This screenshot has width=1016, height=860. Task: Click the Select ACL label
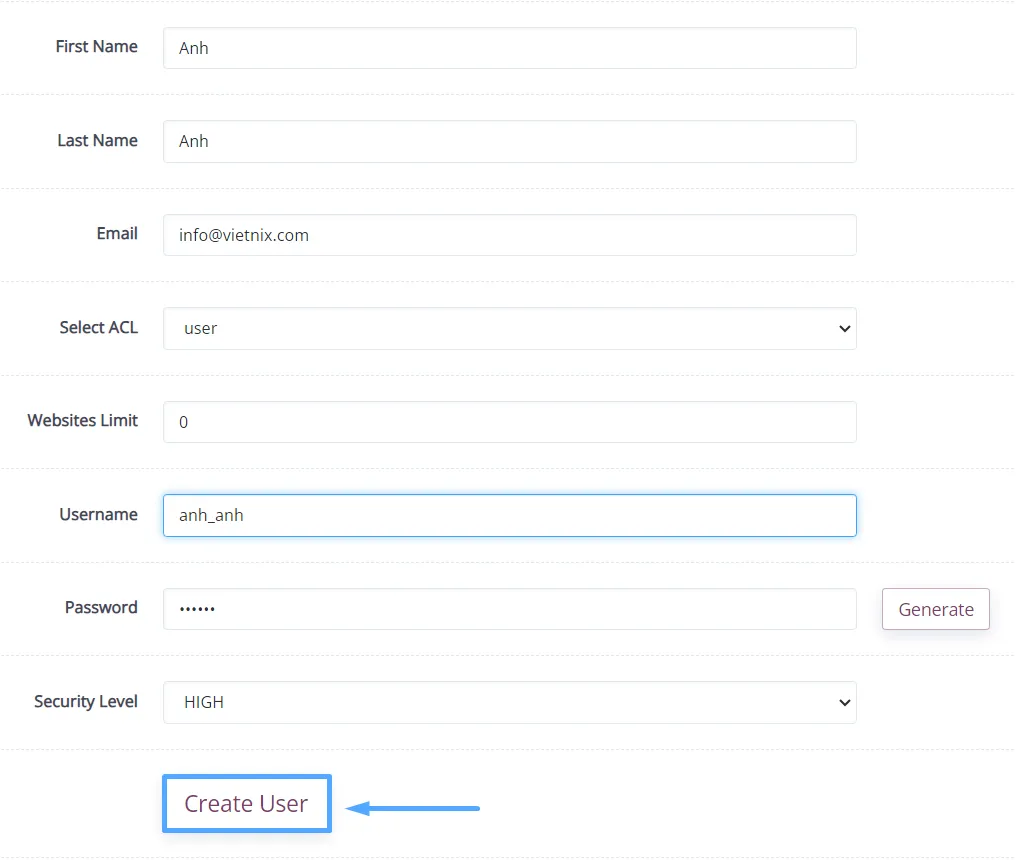tap(98, 327)
